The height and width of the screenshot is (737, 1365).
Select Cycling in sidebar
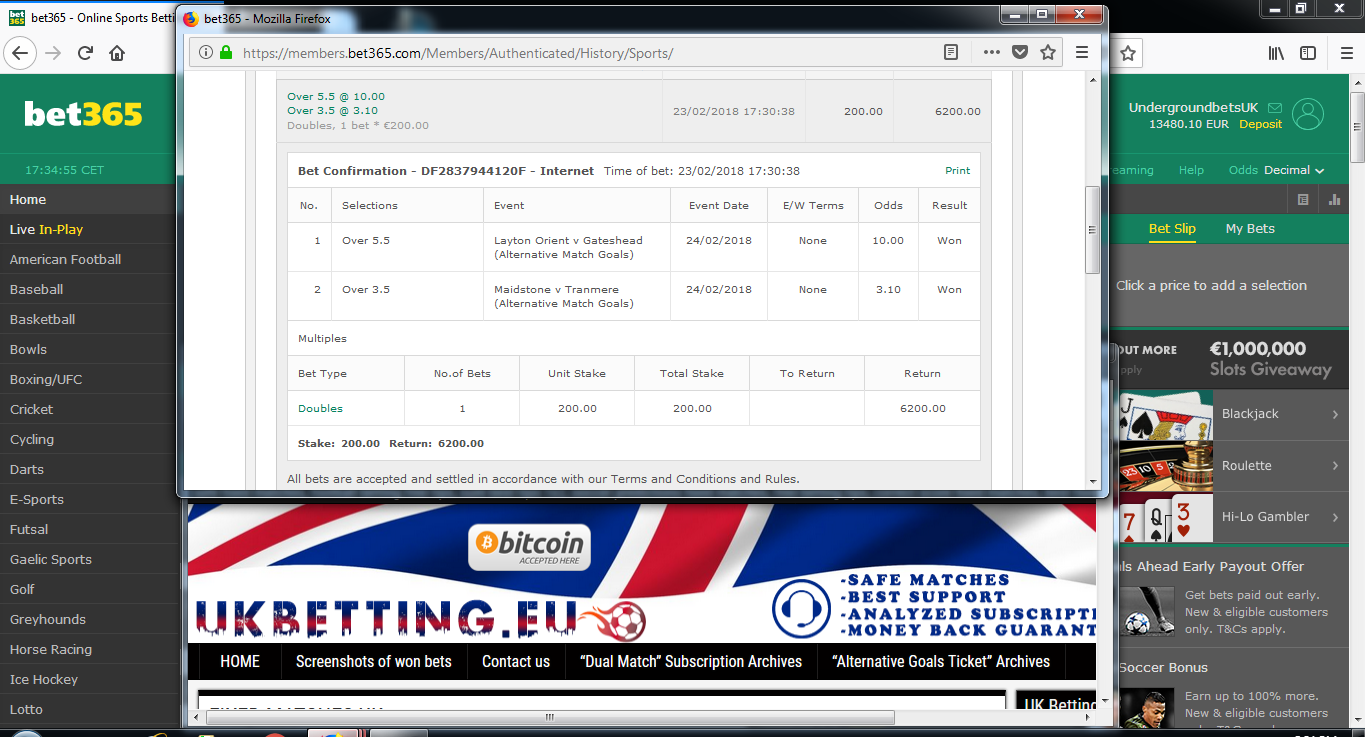tap(90, 439)
